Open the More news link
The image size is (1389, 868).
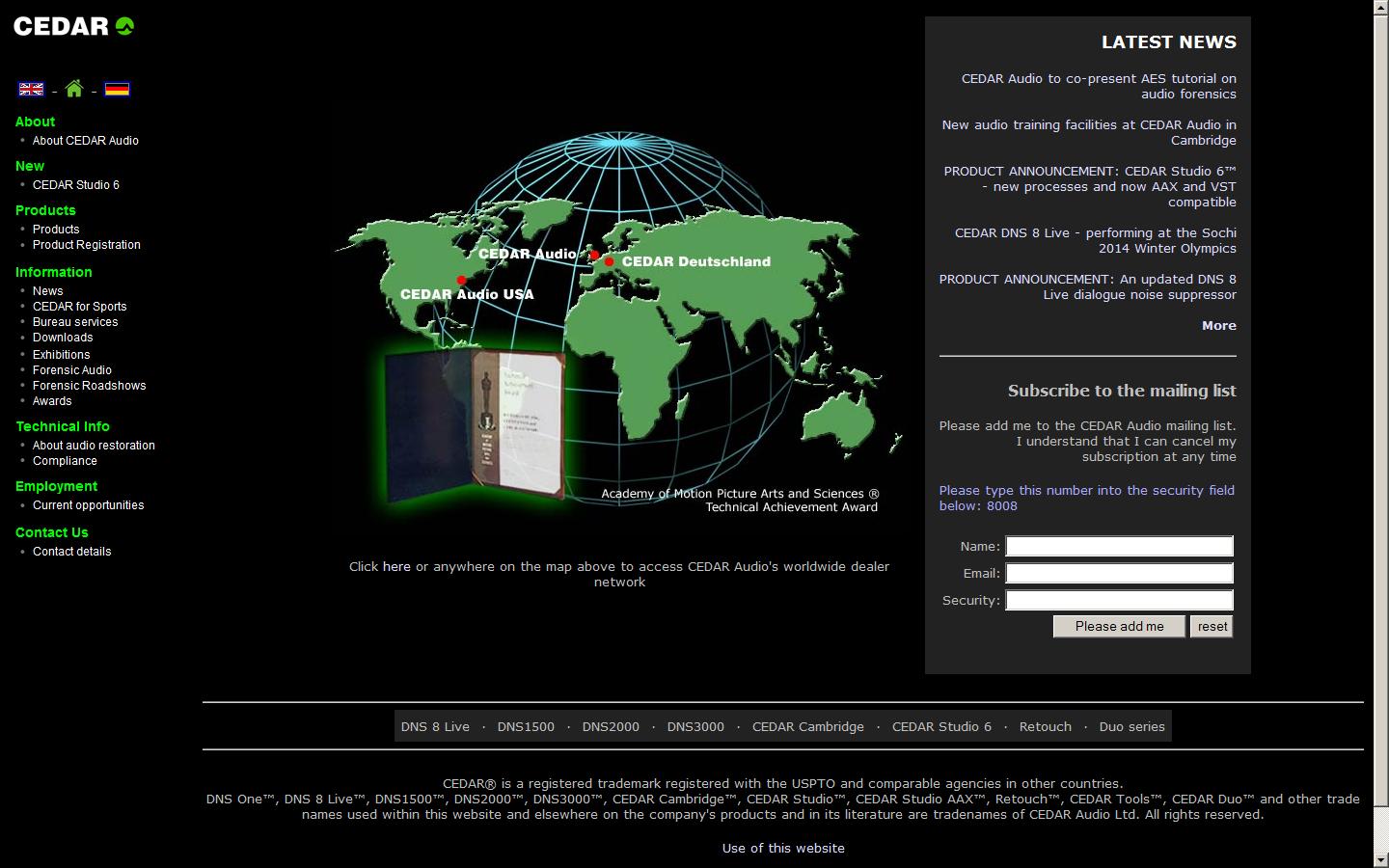tap(1218, 326)
